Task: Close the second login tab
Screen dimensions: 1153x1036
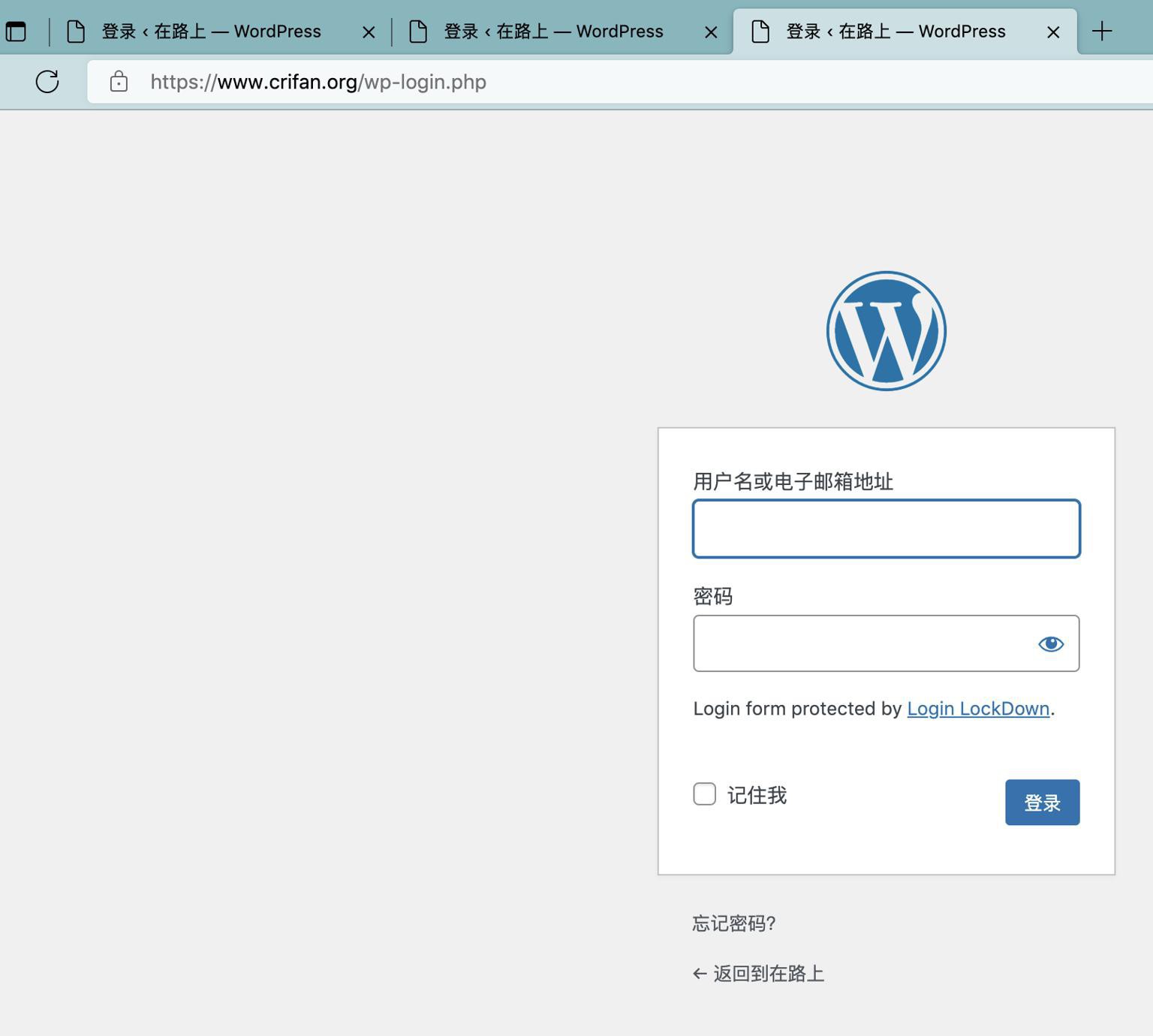Action: click(x=711, y=32)
